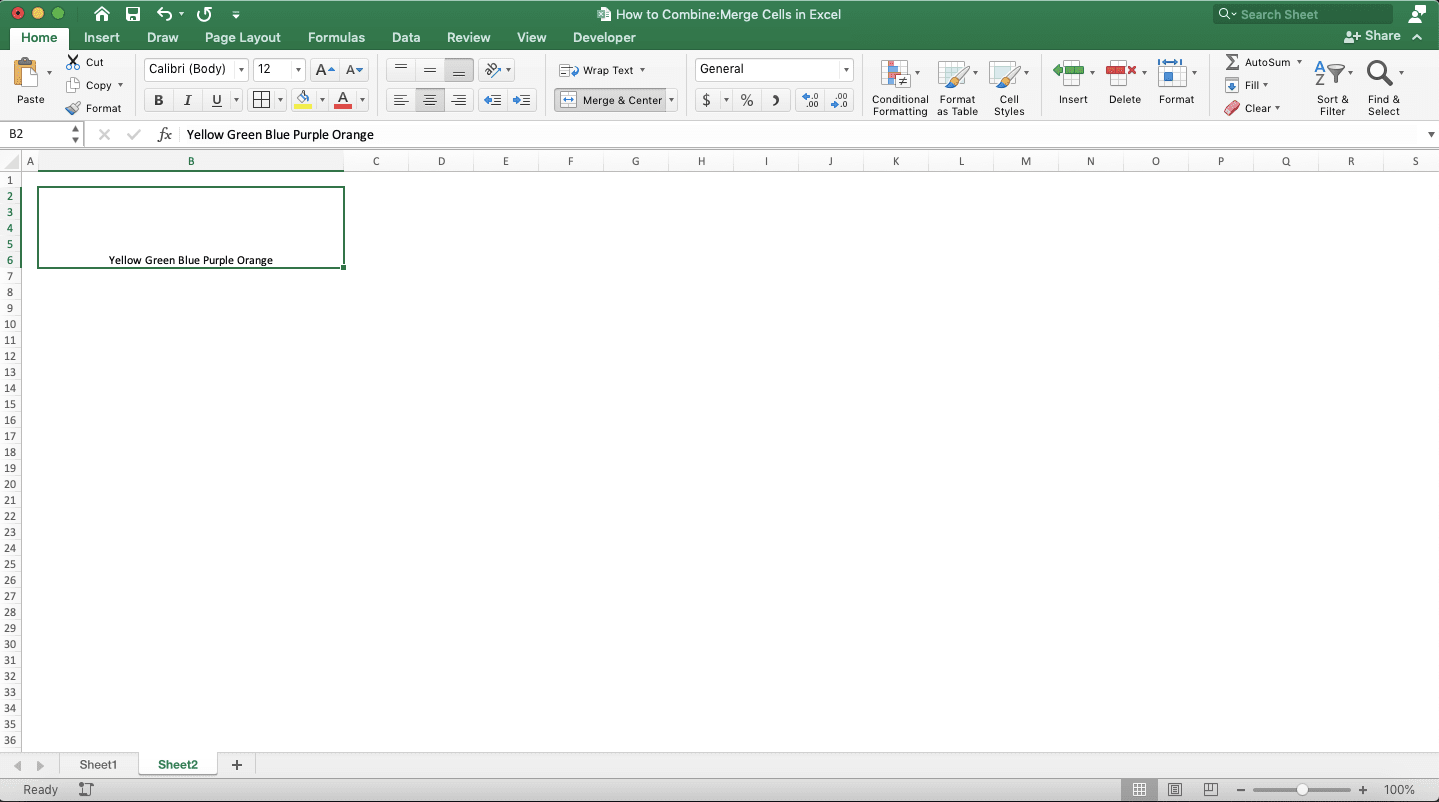1439x802 pixels.
Task: Toggle Italic formatting
Action: coord(187,100)
